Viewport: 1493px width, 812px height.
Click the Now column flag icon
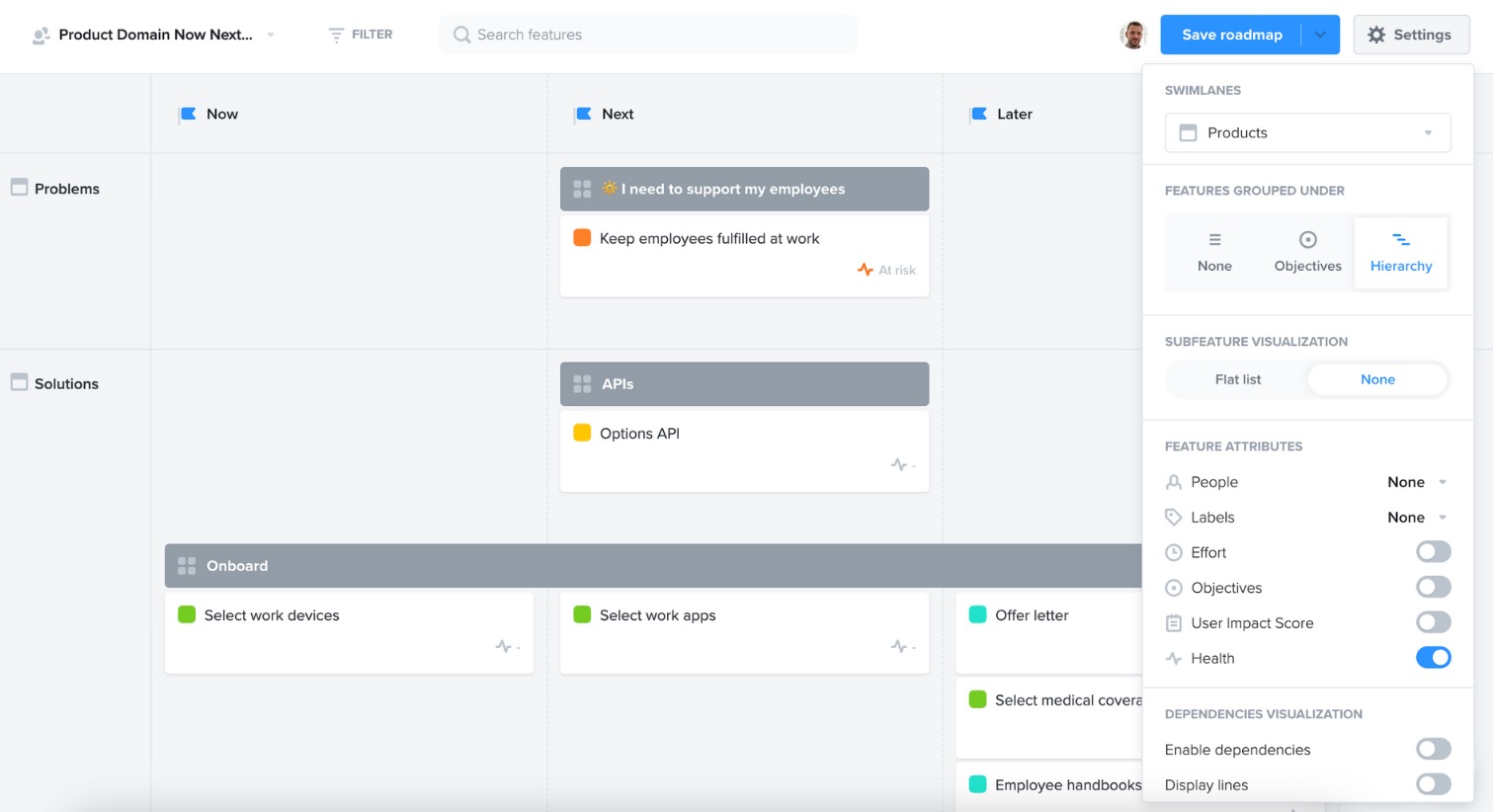click(x=188, y=114)
